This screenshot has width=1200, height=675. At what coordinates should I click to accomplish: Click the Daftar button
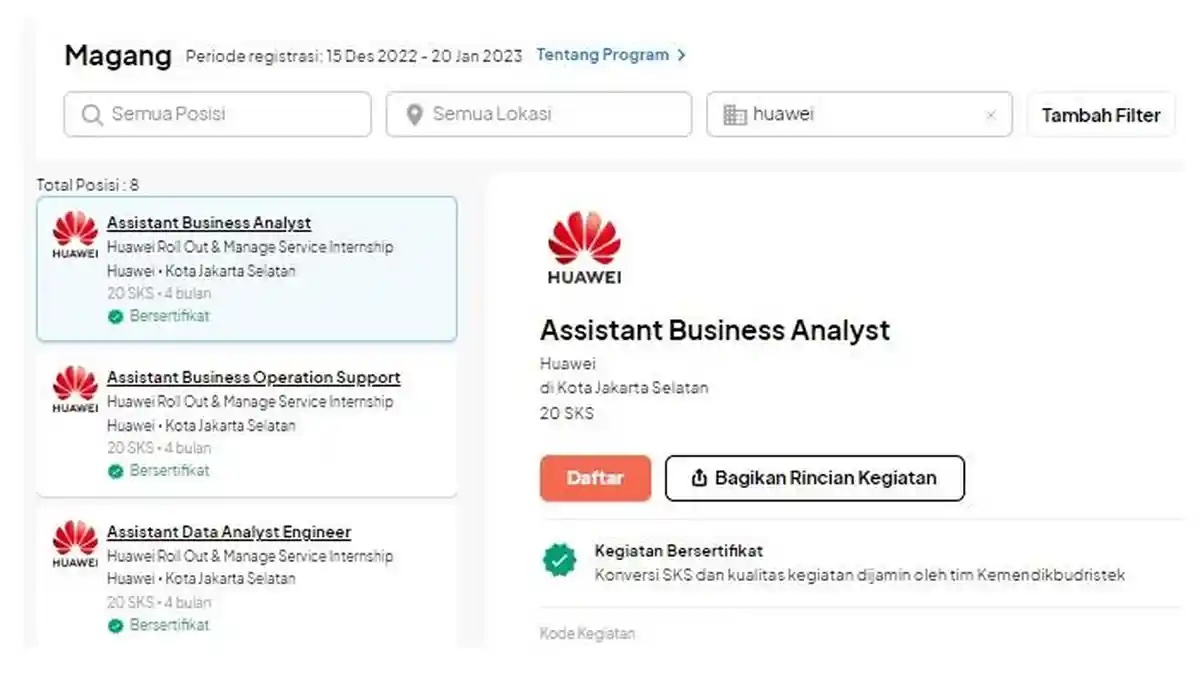[x=595, y=478]
